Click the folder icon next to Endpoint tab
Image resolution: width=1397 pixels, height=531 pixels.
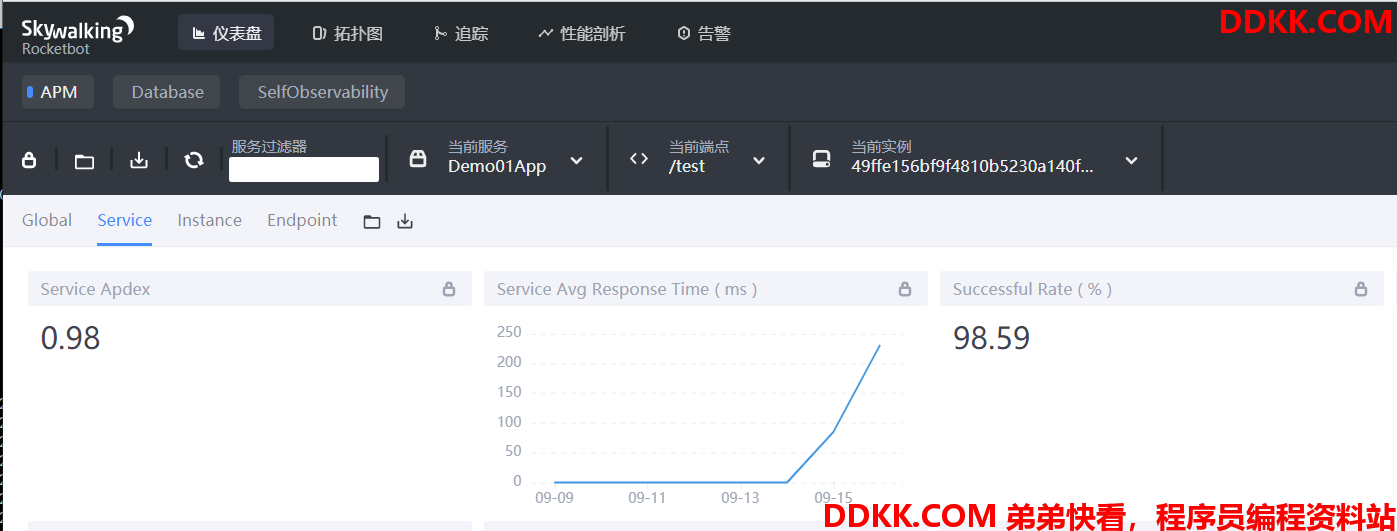372,222
